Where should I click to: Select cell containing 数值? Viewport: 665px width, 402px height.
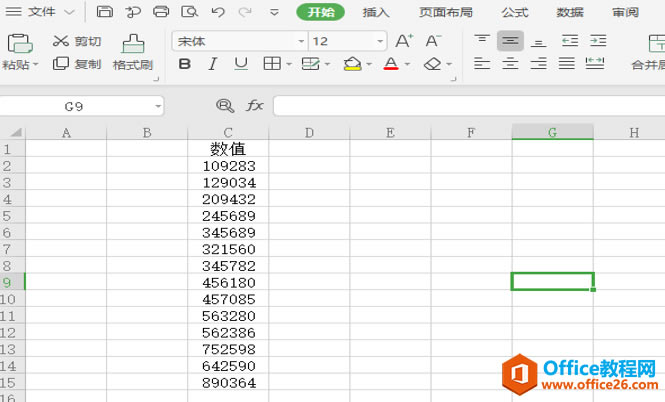228,149
